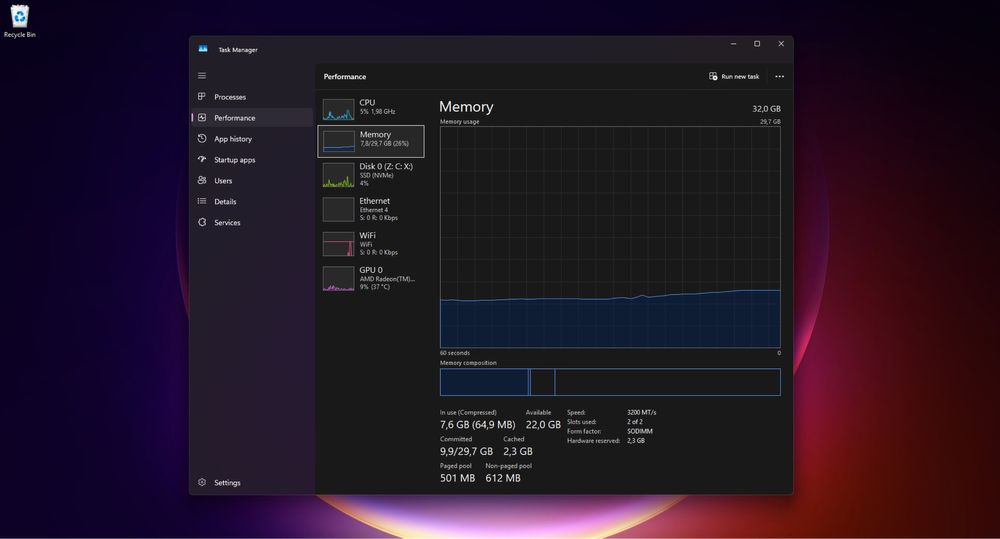The height and width of the screenshot is (539, 1000).
Task: Open the hamburger navigation menu
Action: (202, 75)
